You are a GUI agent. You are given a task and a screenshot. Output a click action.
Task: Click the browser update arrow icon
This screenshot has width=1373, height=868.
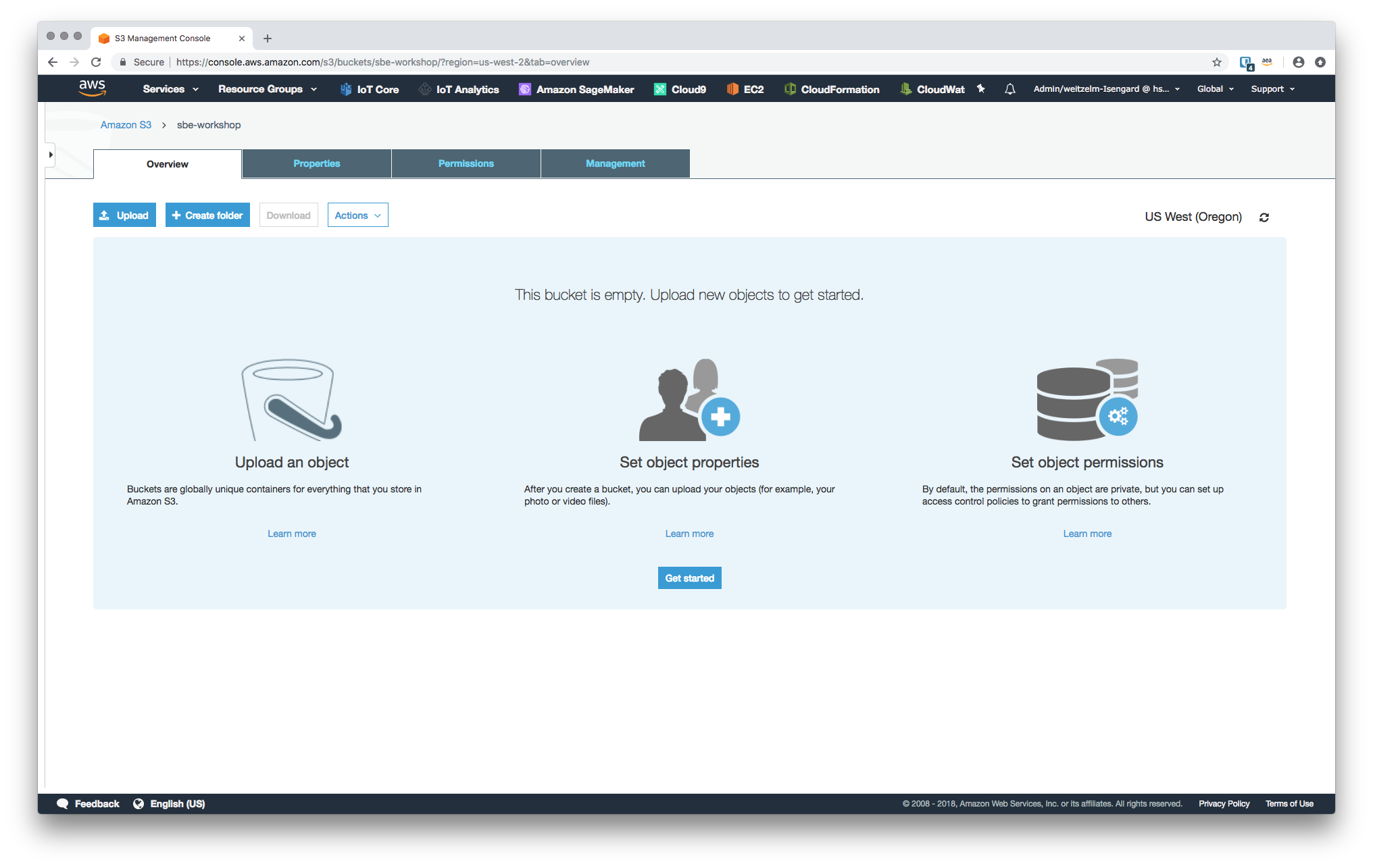[1320, 62]
